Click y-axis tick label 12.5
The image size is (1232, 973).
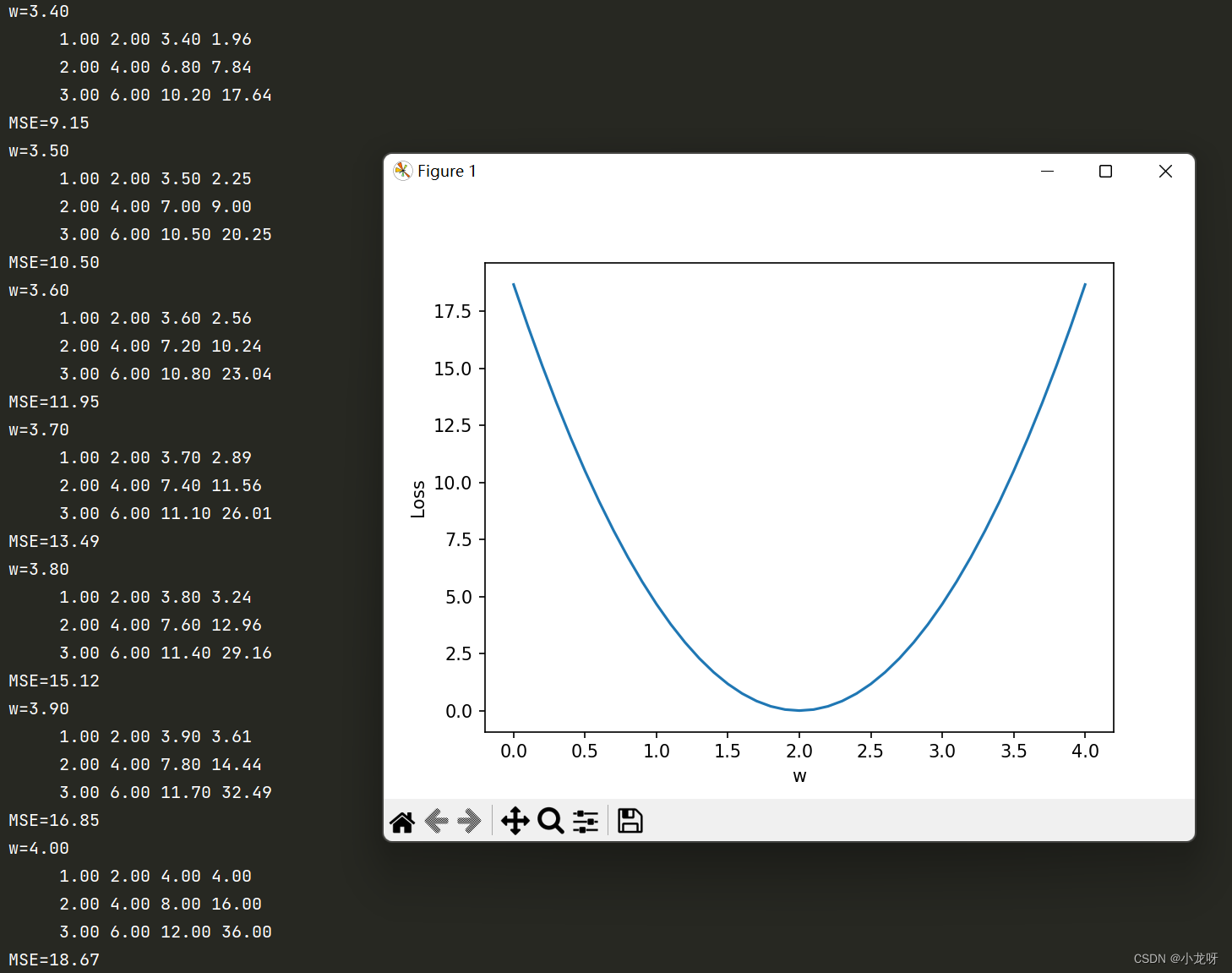click(x=453, y=426)
